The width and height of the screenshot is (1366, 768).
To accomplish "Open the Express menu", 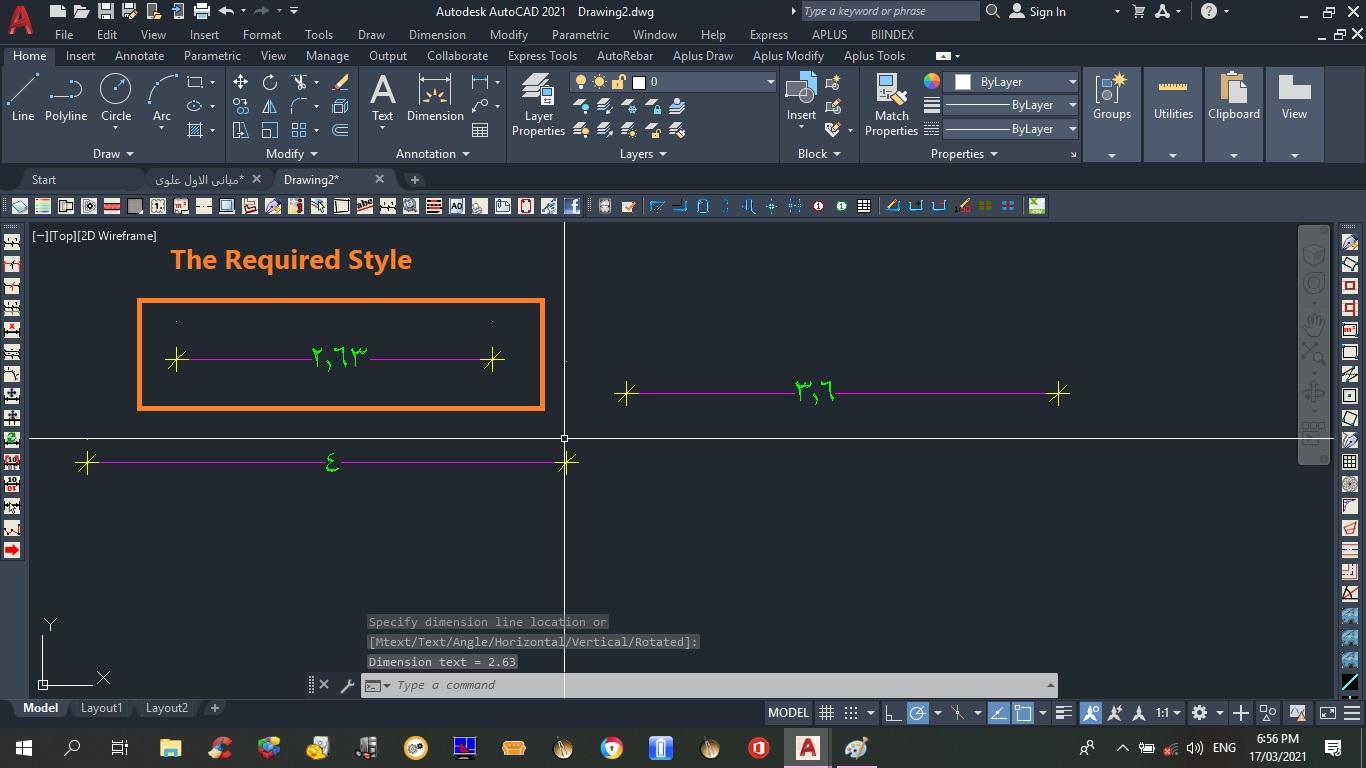I will pos(769,34).
